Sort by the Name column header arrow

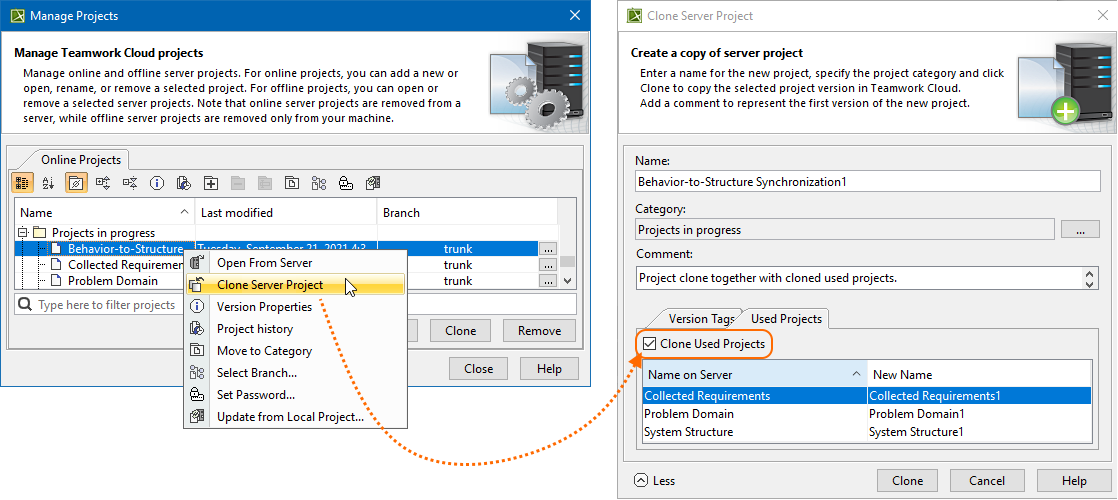coord(184,213)
